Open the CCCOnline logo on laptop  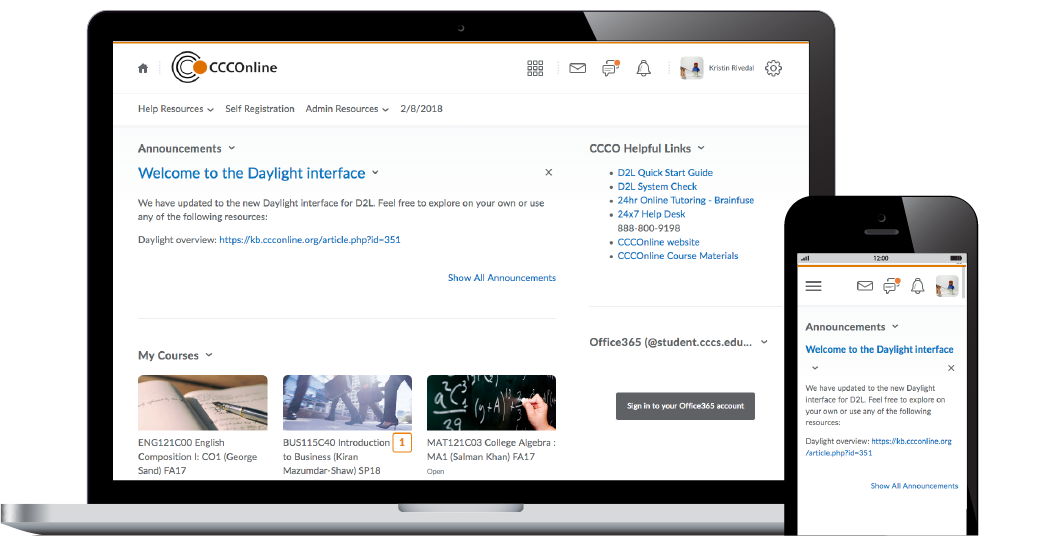tap(224, 67)
